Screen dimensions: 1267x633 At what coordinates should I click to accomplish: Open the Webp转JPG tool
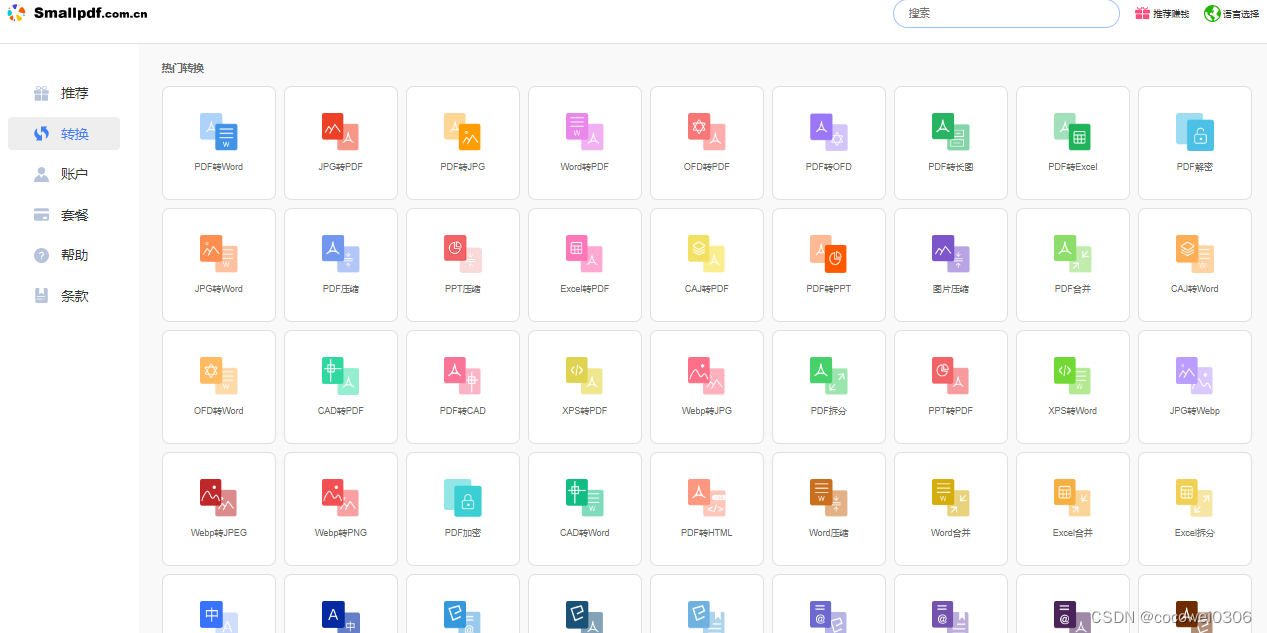706,387
